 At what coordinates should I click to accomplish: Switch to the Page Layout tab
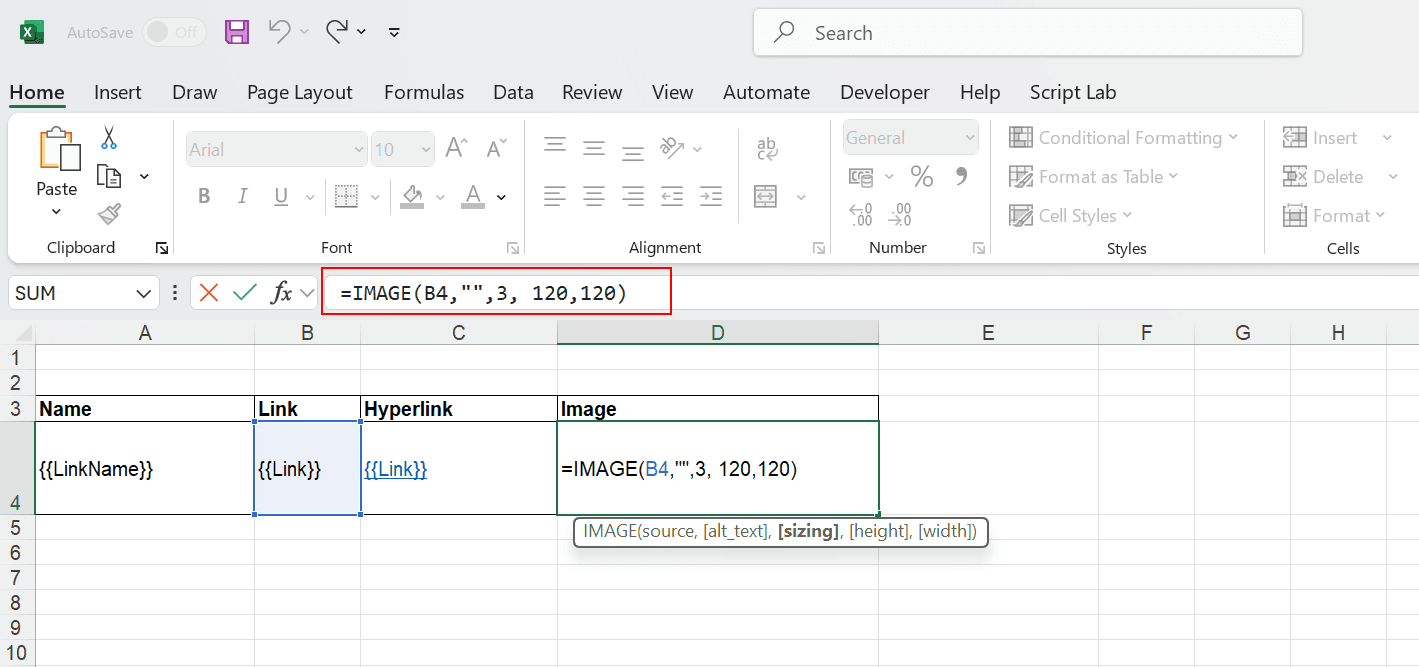pyautogui.click(x=300, y=92)
